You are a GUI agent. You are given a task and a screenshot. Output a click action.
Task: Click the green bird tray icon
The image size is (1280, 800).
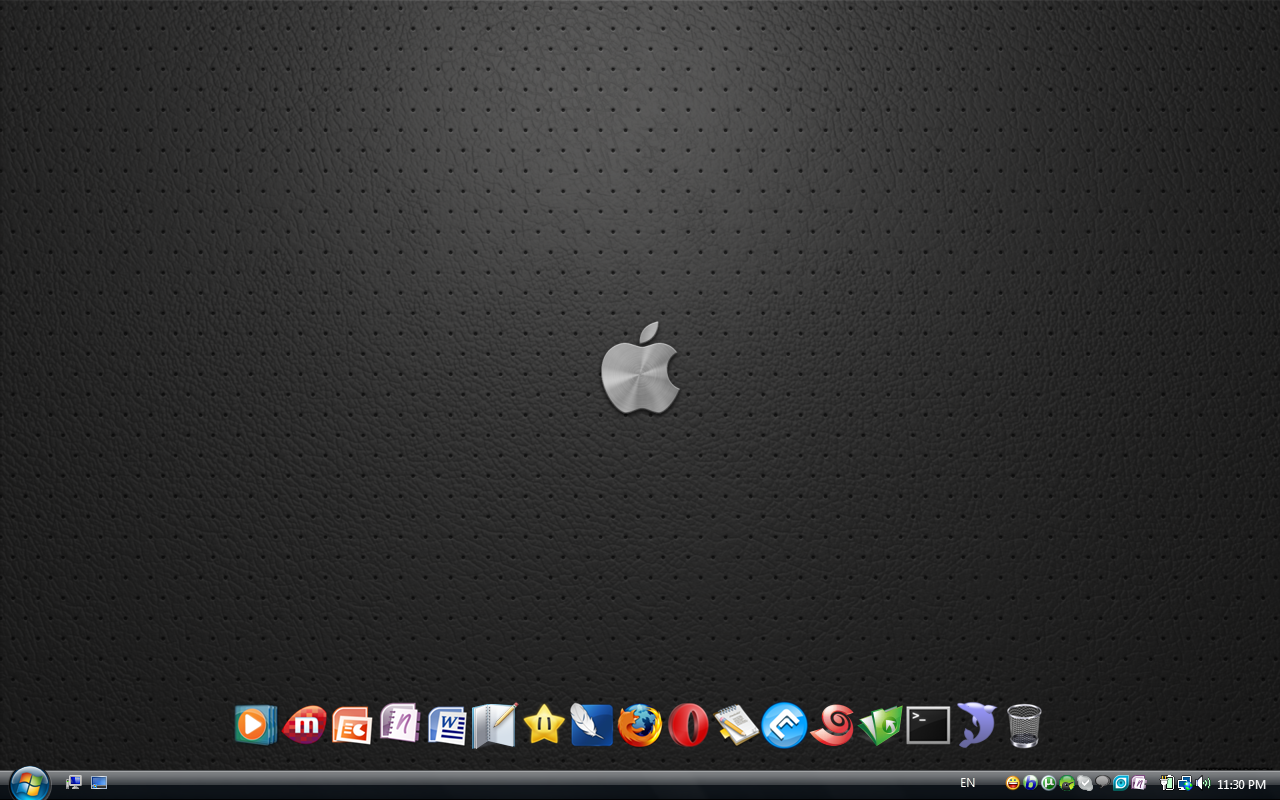(1067, 783)
